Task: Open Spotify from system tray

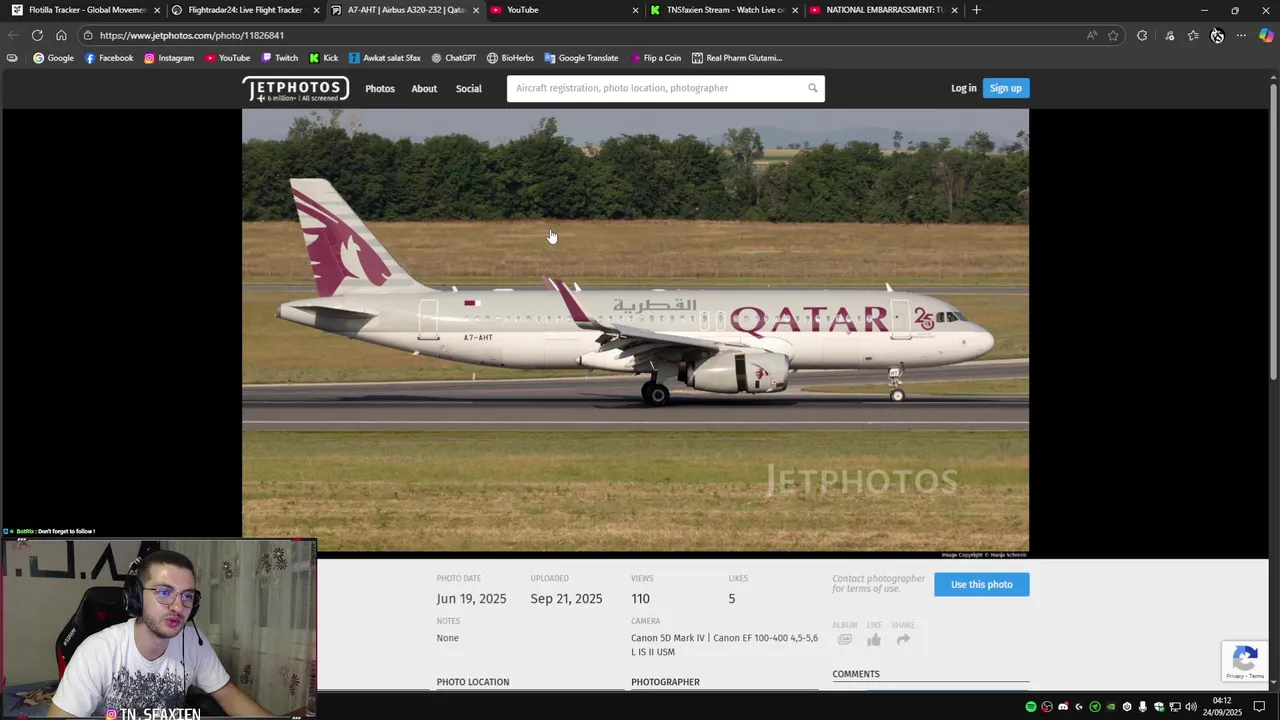Action: click(x=1031, y=707)
